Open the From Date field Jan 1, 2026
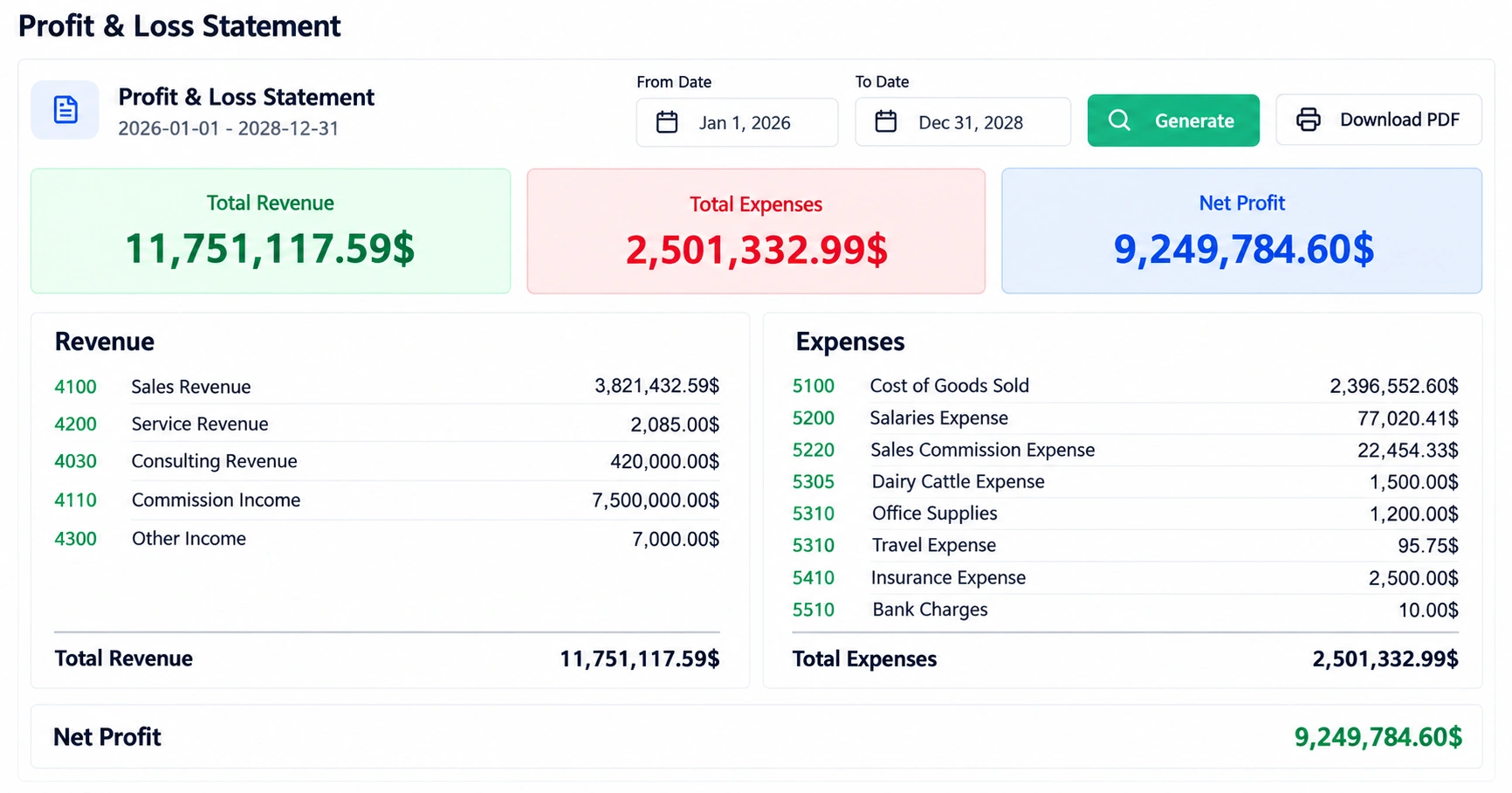 coord(737,122)
